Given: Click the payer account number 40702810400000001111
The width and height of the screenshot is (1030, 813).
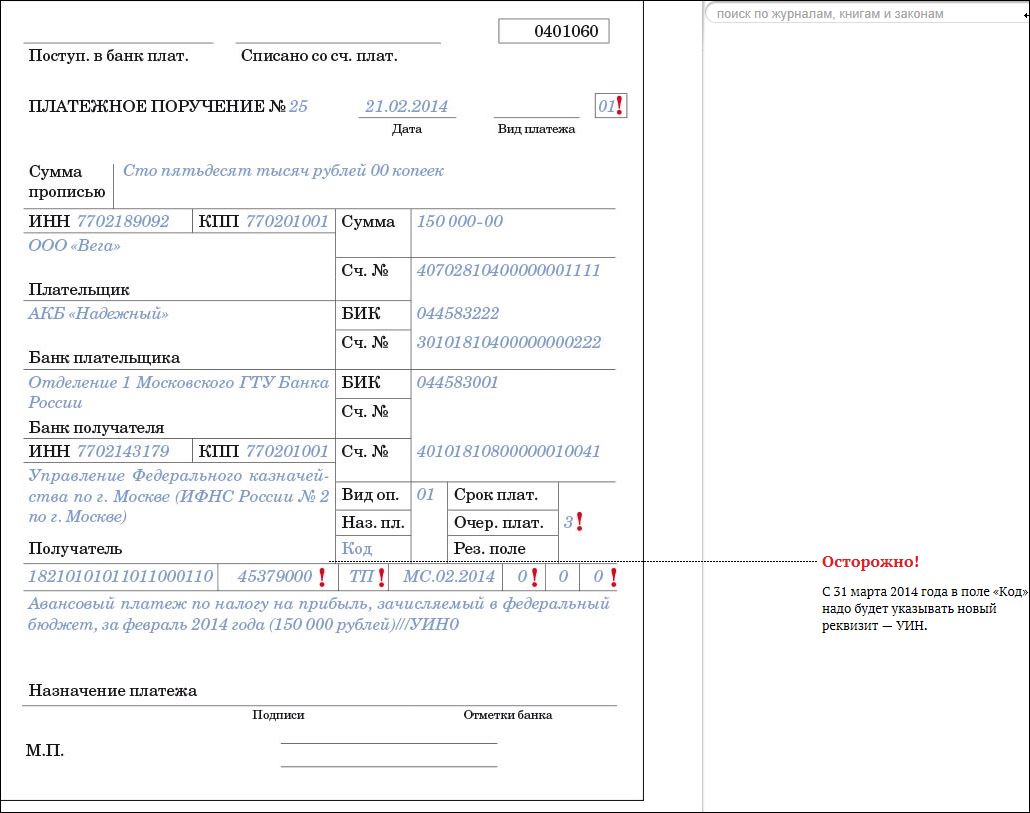Looking at the screenshot, I should pyautogui.click(x=508, y=270).
